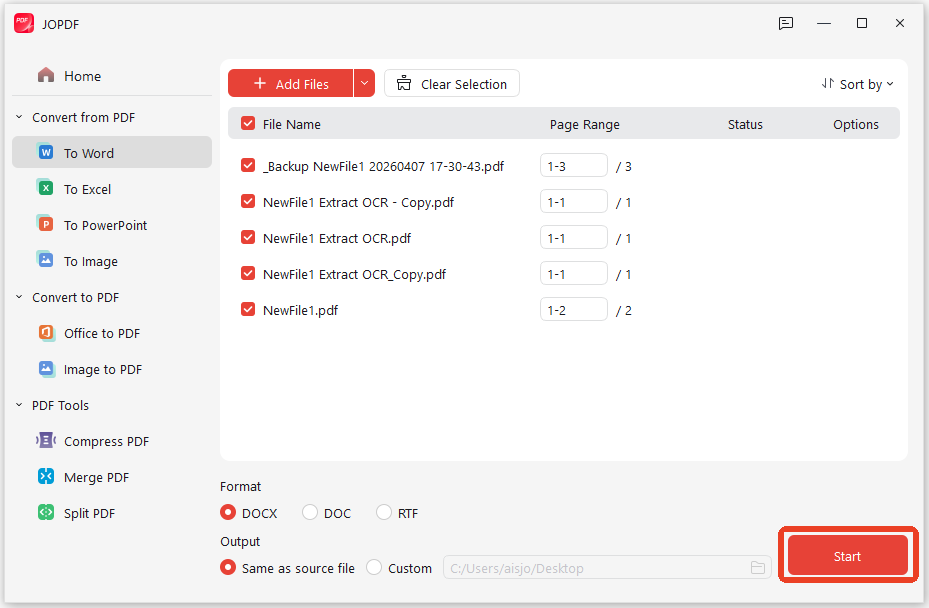
Task: Open the Add Files dropdown arrow
Action: pos(364,83)
